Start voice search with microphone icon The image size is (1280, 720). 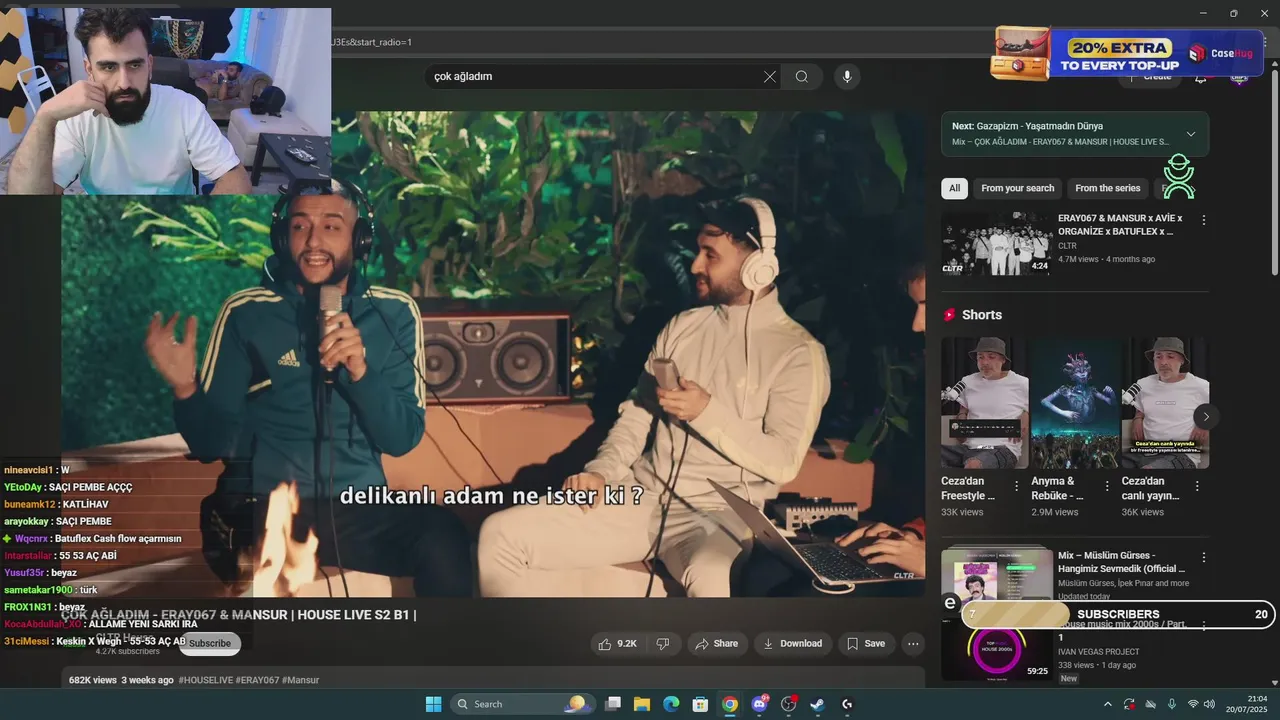[x=847, y=77]
